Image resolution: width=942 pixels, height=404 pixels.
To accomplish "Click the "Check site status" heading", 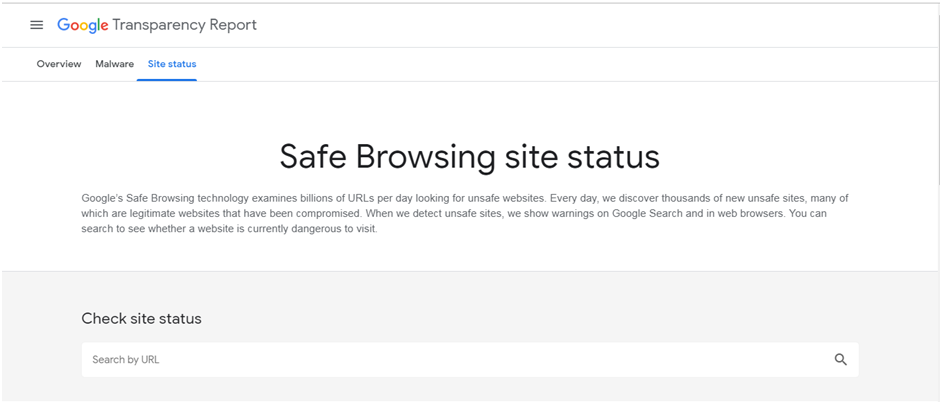I will (x=142, y=319).
